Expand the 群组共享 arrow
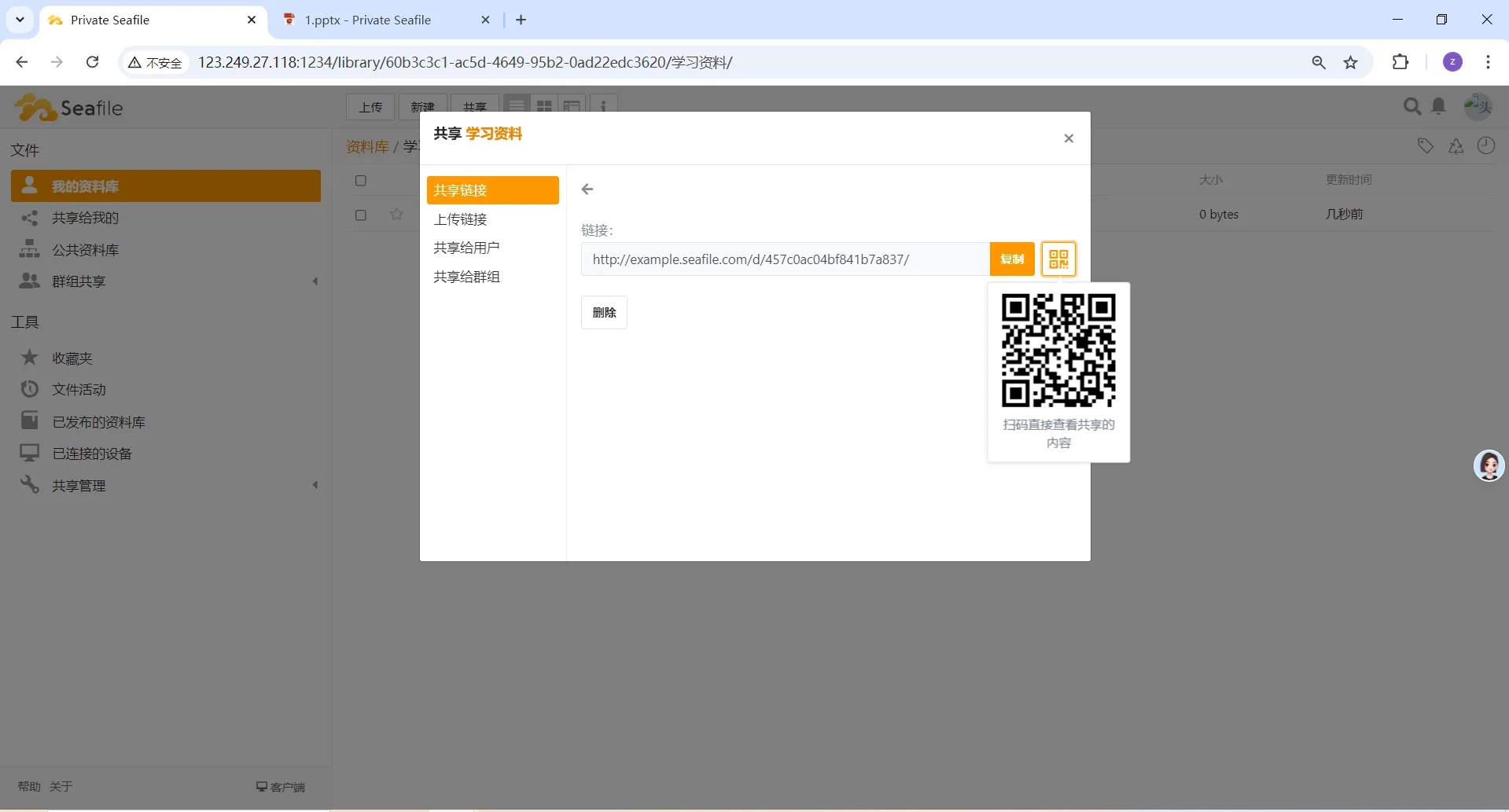Viewport: 1509px width, 812px height. (315, 281)
